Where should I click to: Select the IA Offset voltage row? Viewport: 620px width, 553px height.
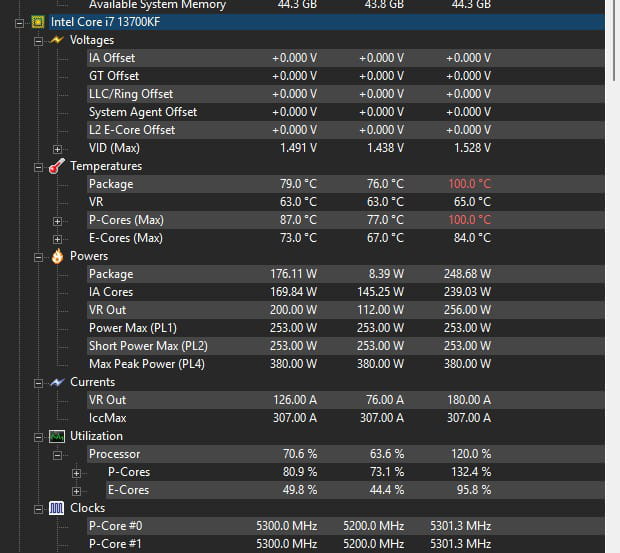tap(346, 58)
